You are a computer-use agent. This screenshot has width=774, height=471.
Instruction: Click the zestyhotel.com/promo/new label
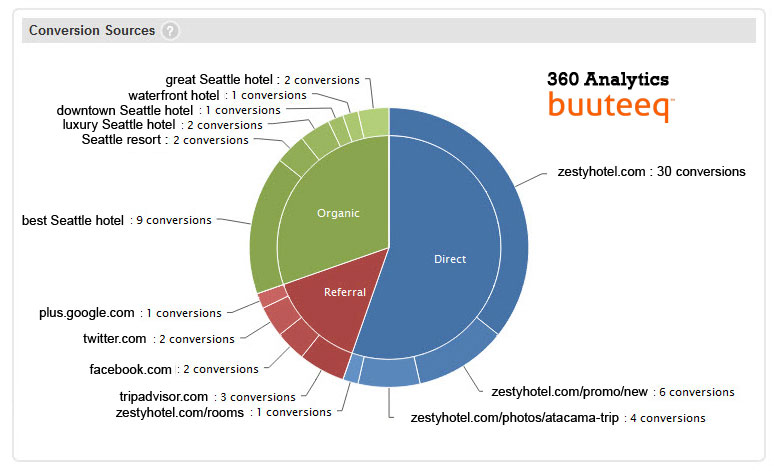(613, 392)
